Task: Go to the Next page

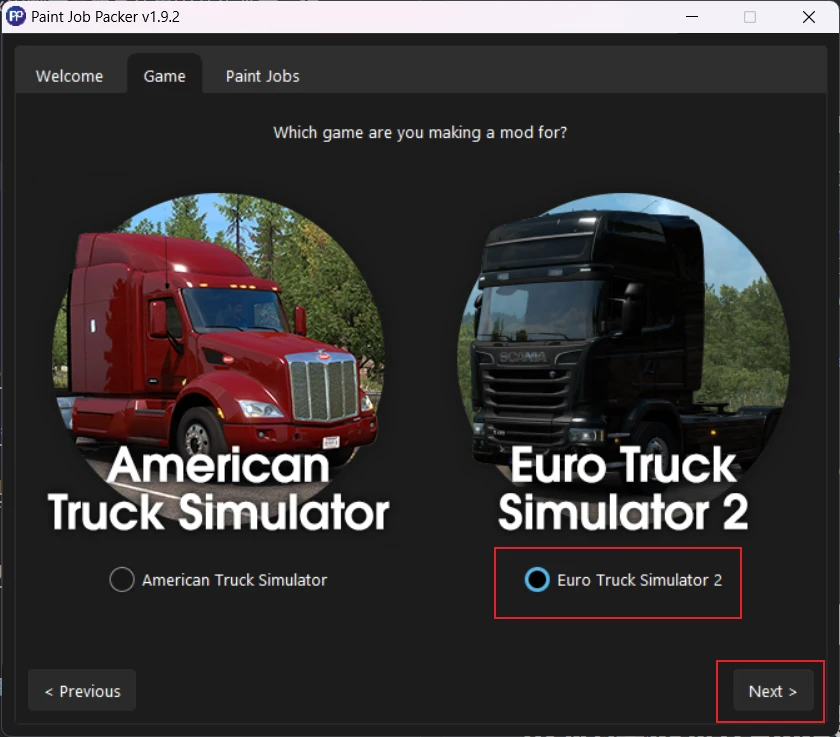Action: [x=772, y=691]
